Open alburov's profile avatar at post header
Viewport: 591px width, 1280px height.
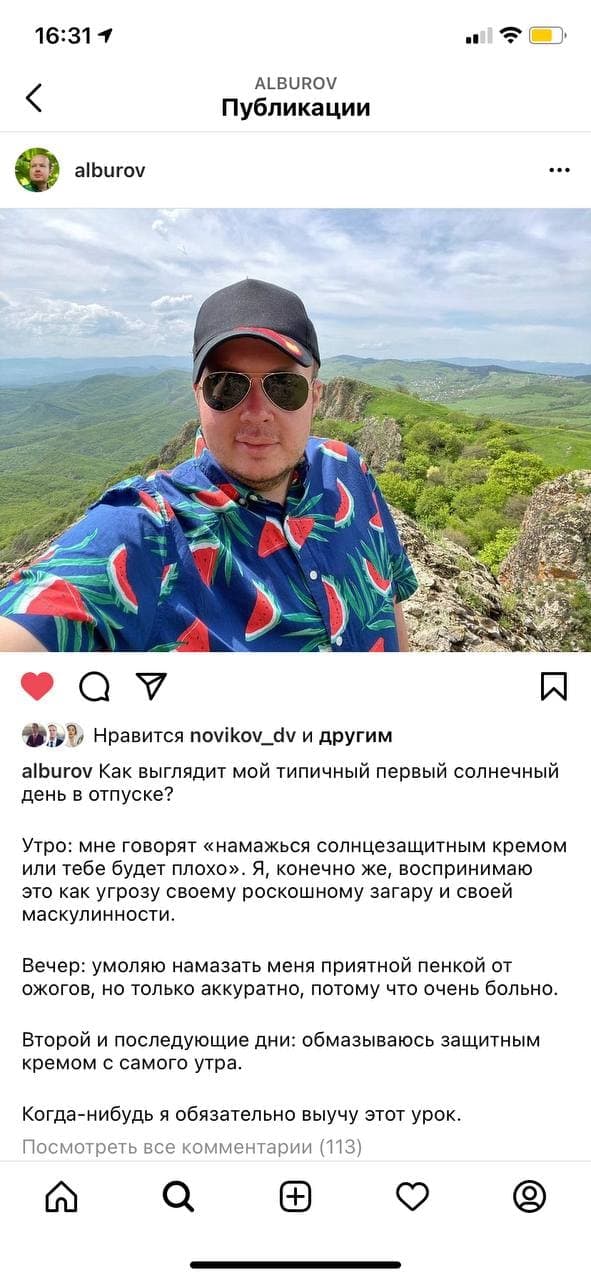pyautogui.click(x=37, y=170)
